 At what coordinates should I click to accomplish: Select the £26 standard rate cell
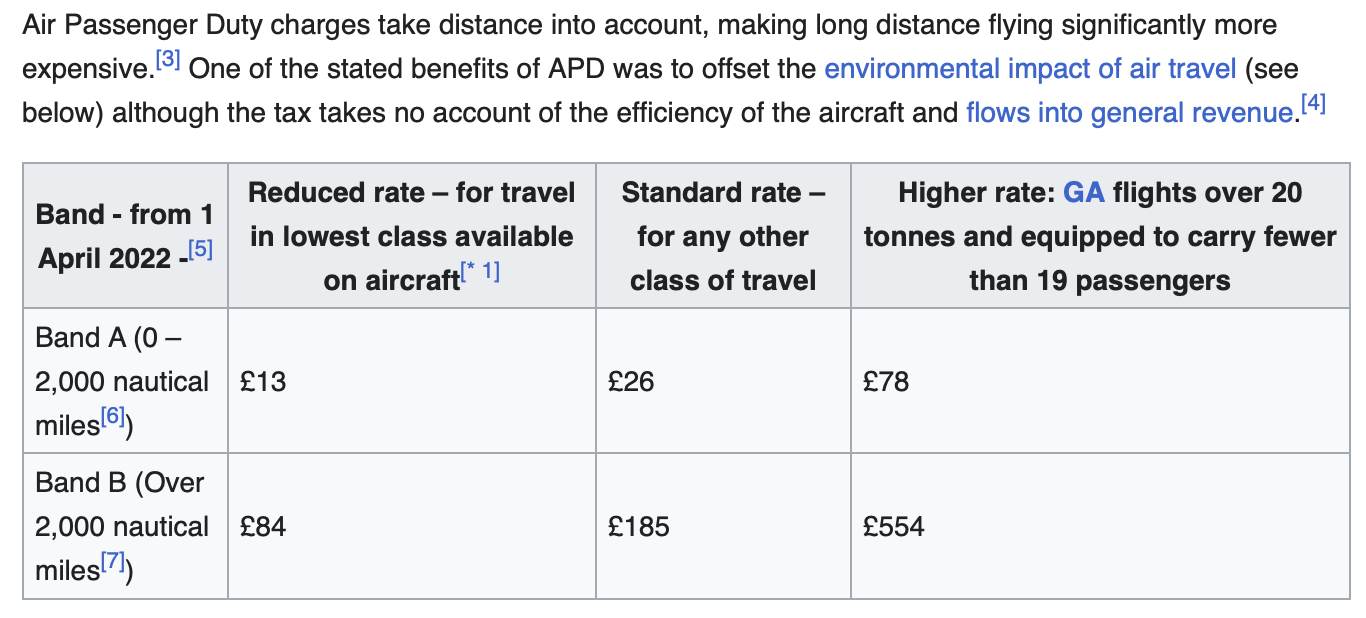[724, 381]
